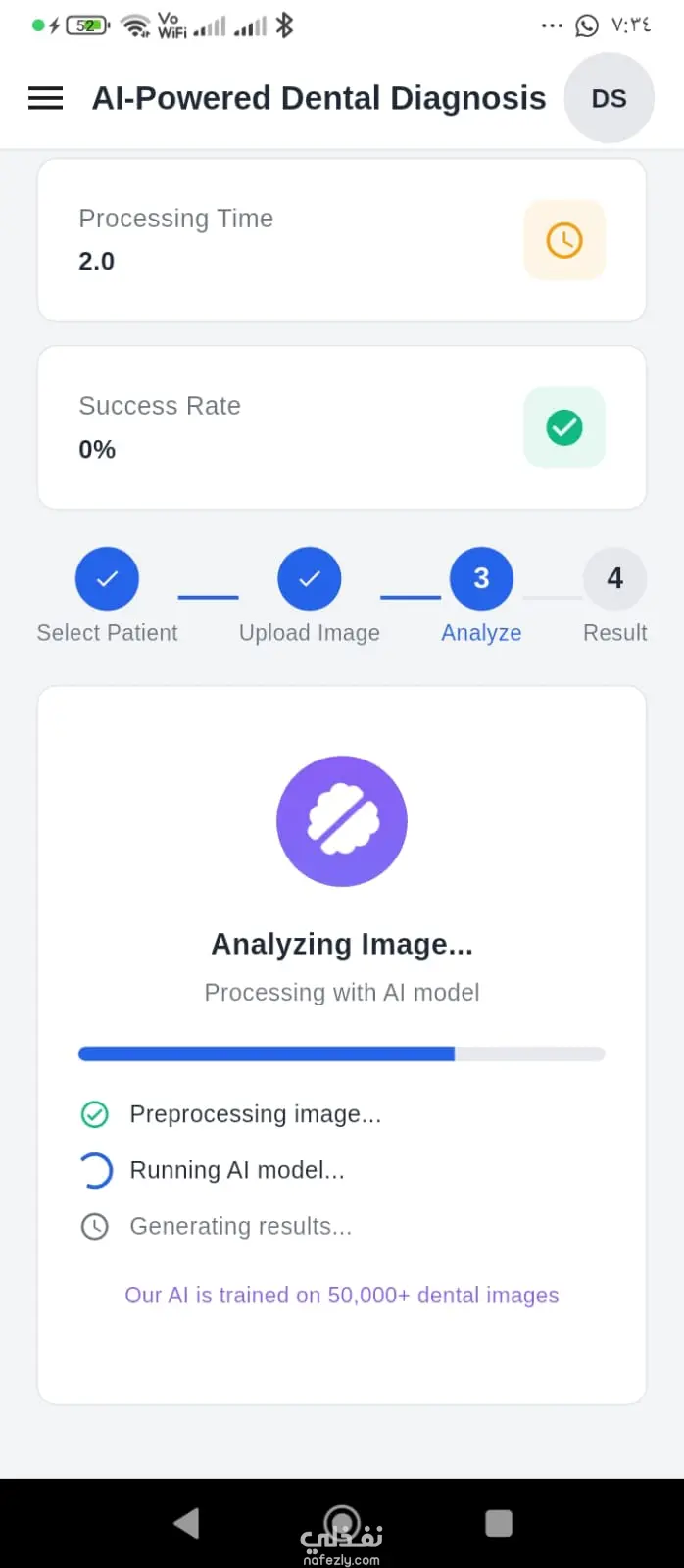Tap the Android back navigation button
The width and height of the screenshot is (684, 1568).
pyautogui.click(x=186, y=1523)
